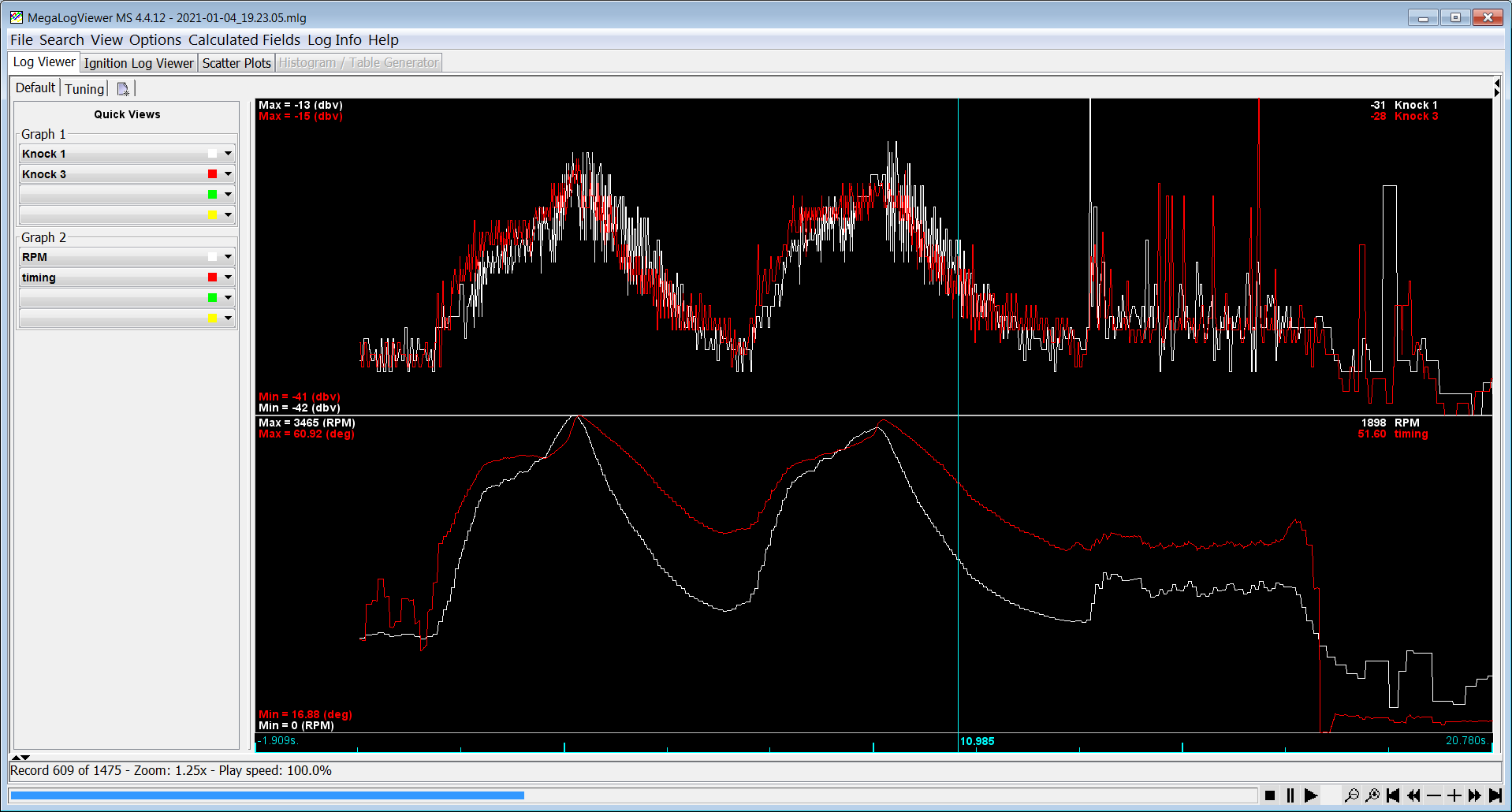Zoom out the graph view

(x=1352, y=795)
